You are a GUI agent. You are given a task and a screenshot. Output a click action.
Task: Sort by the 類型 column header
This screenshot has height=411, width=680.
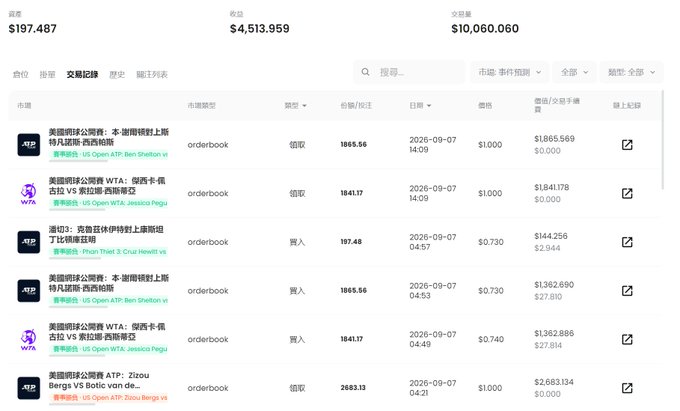pos(295,105)
